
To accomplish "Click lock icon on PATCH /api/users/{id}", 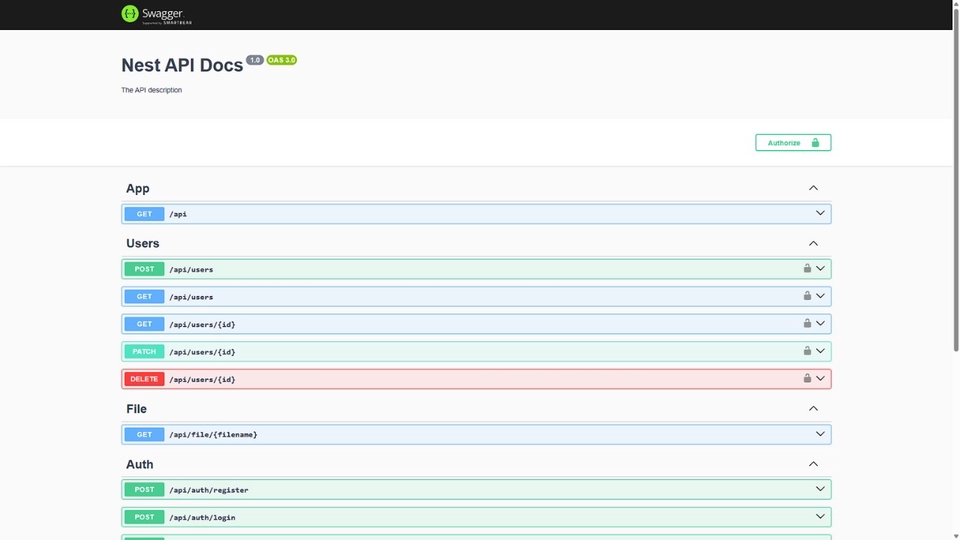I will pos(807,351).
